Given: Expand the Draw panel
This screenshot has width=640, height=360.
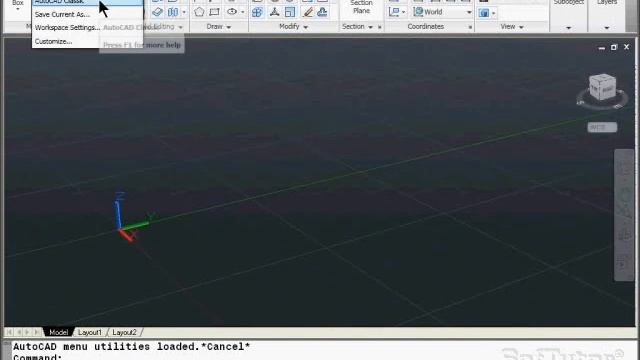Looking at the screenshot, I should click(219, 27).
